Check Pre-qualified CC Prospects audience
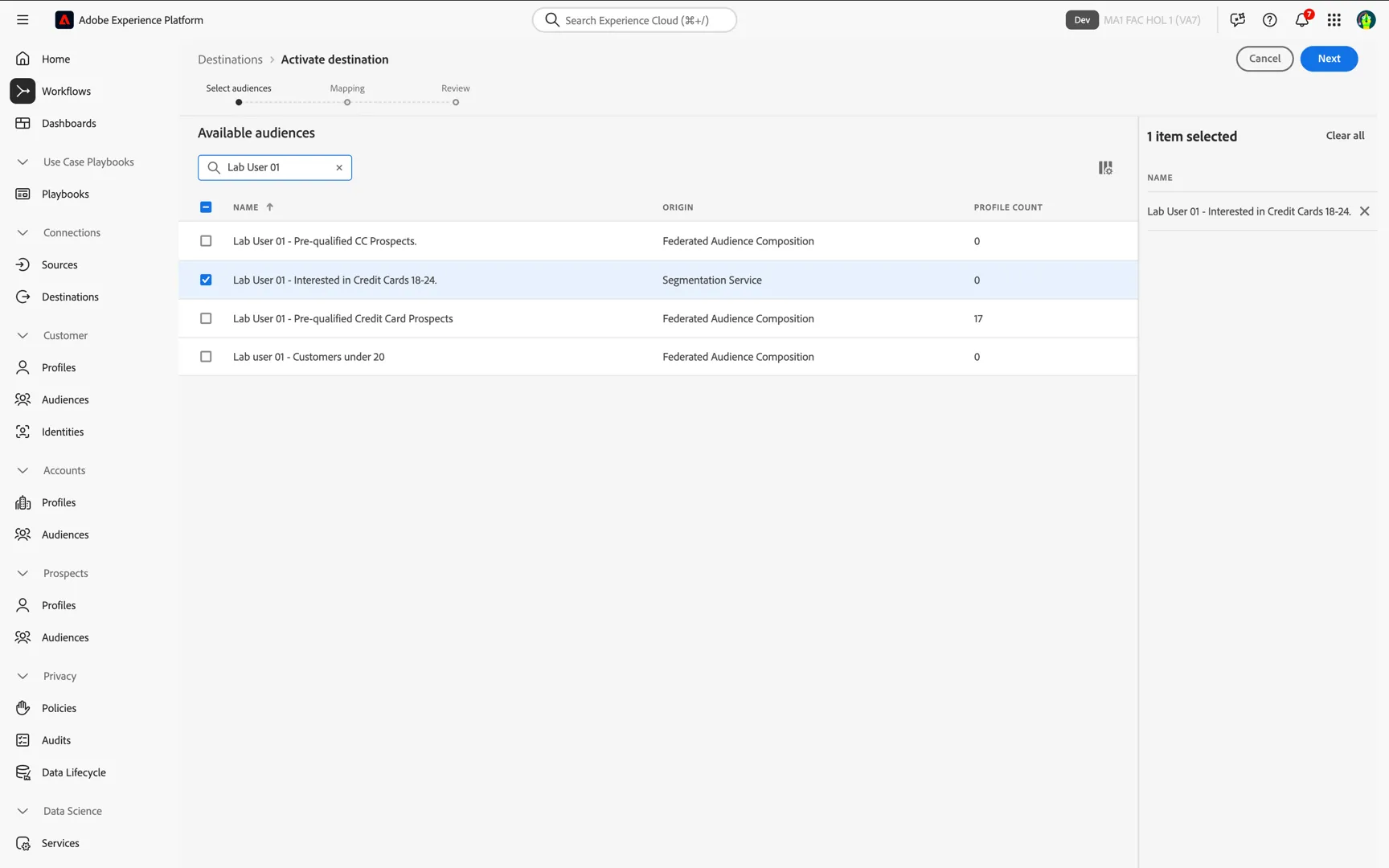This screenshot has width=1389, height=868. (206, 241)
